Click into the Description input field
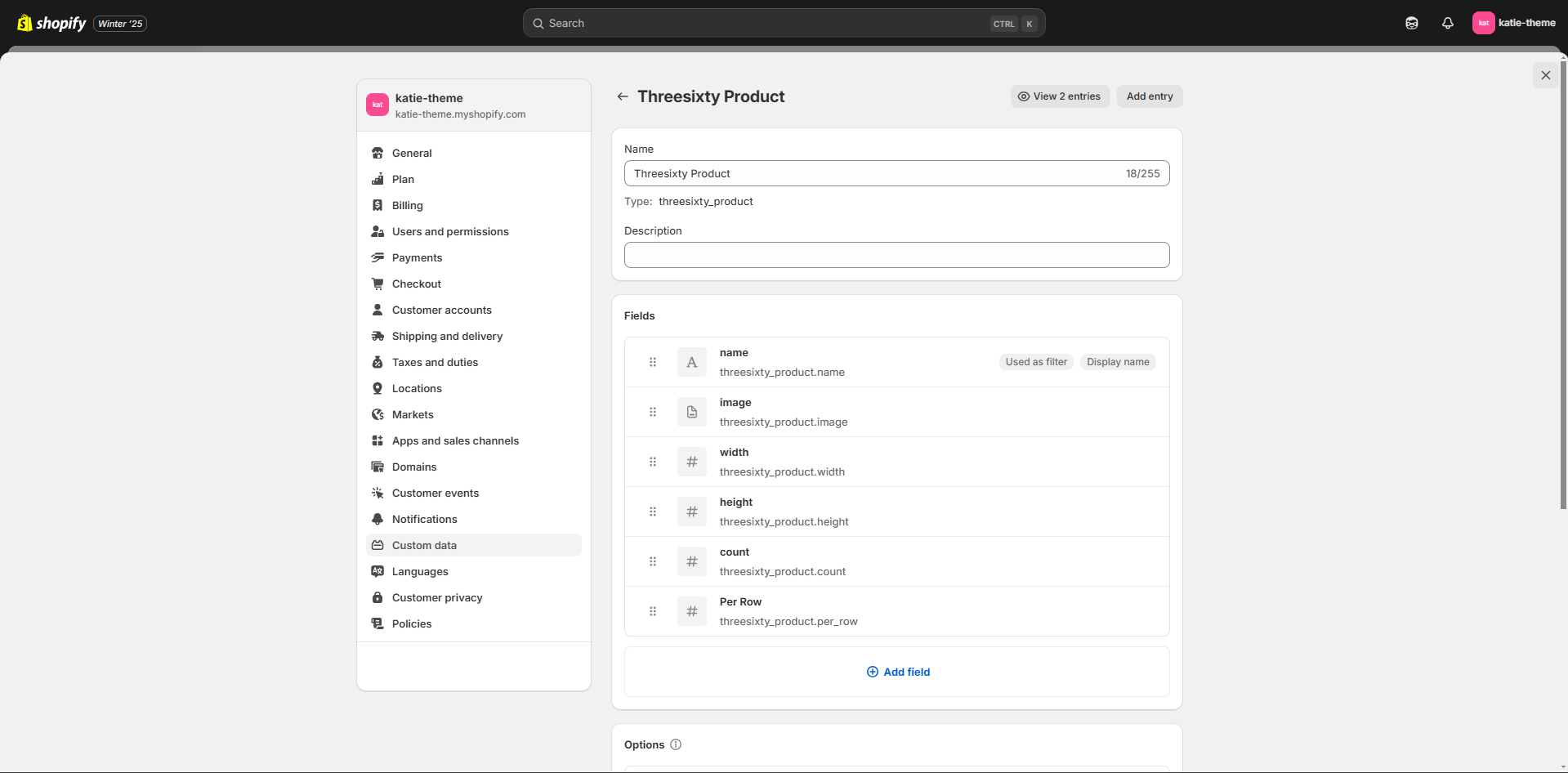The width and height of the screenshot is (1568, 773). [x=896, y=255]
